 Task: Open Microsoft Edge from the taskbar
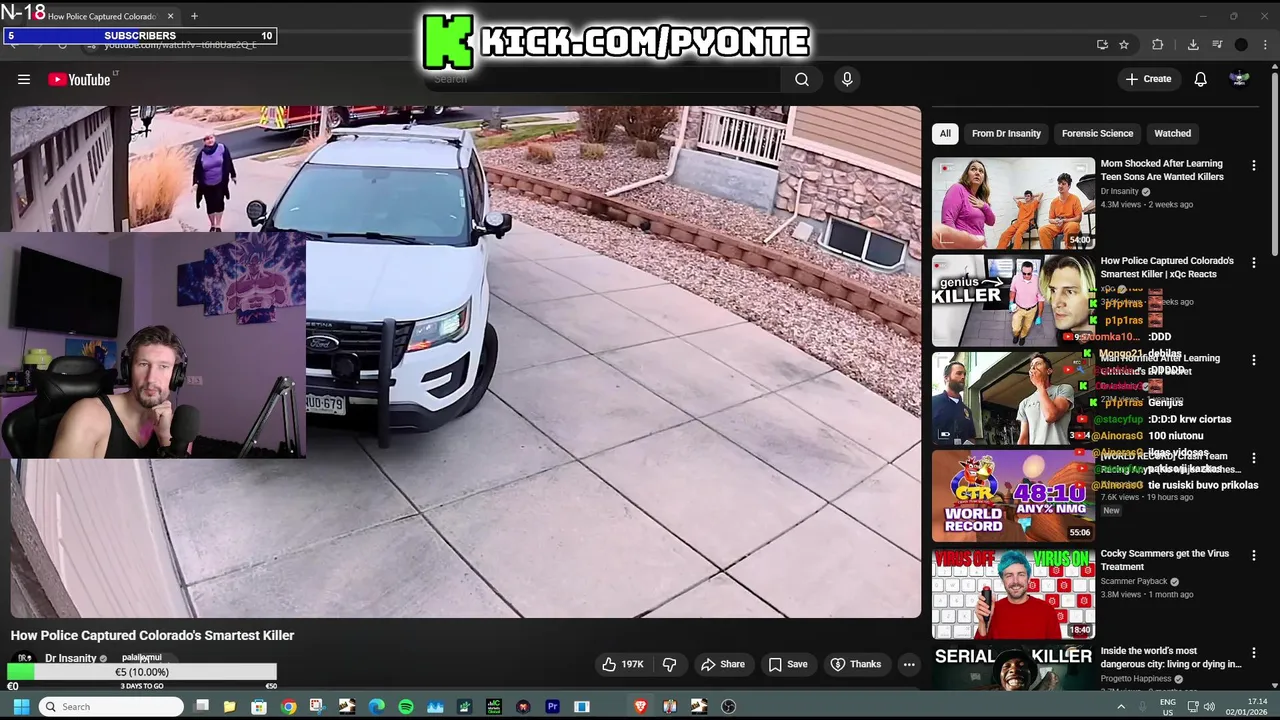[376, 706]
